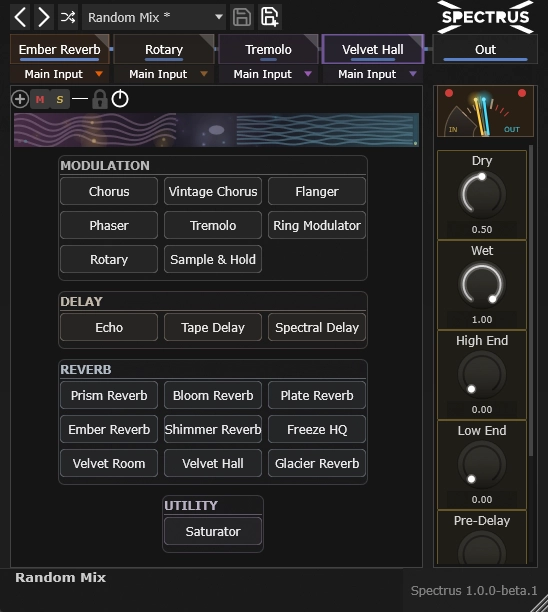Screen dimensions: 548x612
Task: Choose Velvet Hall in the Reverb list
Action: click(x=213, y=463)
